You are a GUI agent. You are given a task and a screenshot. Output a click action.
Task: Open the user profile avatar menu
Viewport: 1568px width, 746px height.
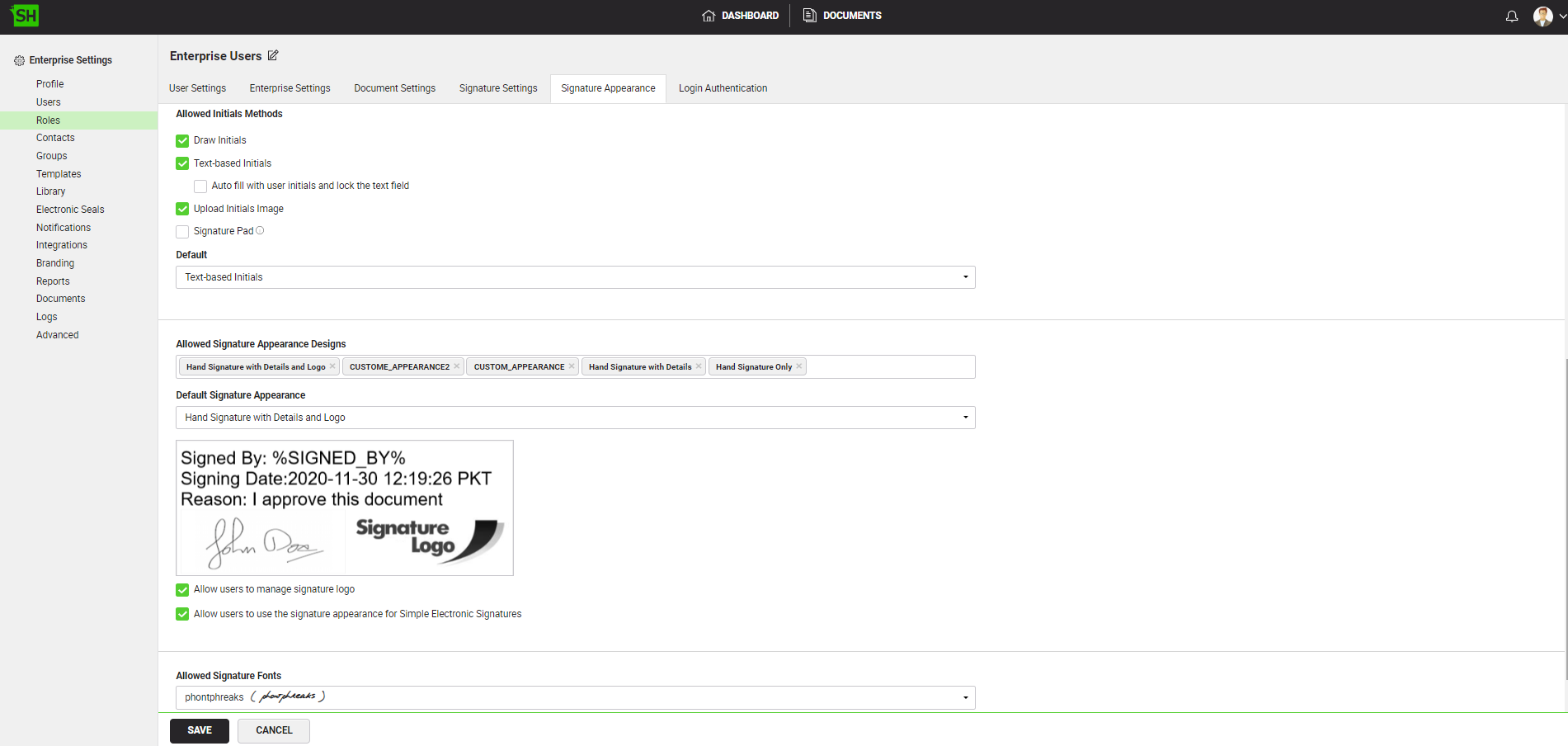click(1543, 17)
